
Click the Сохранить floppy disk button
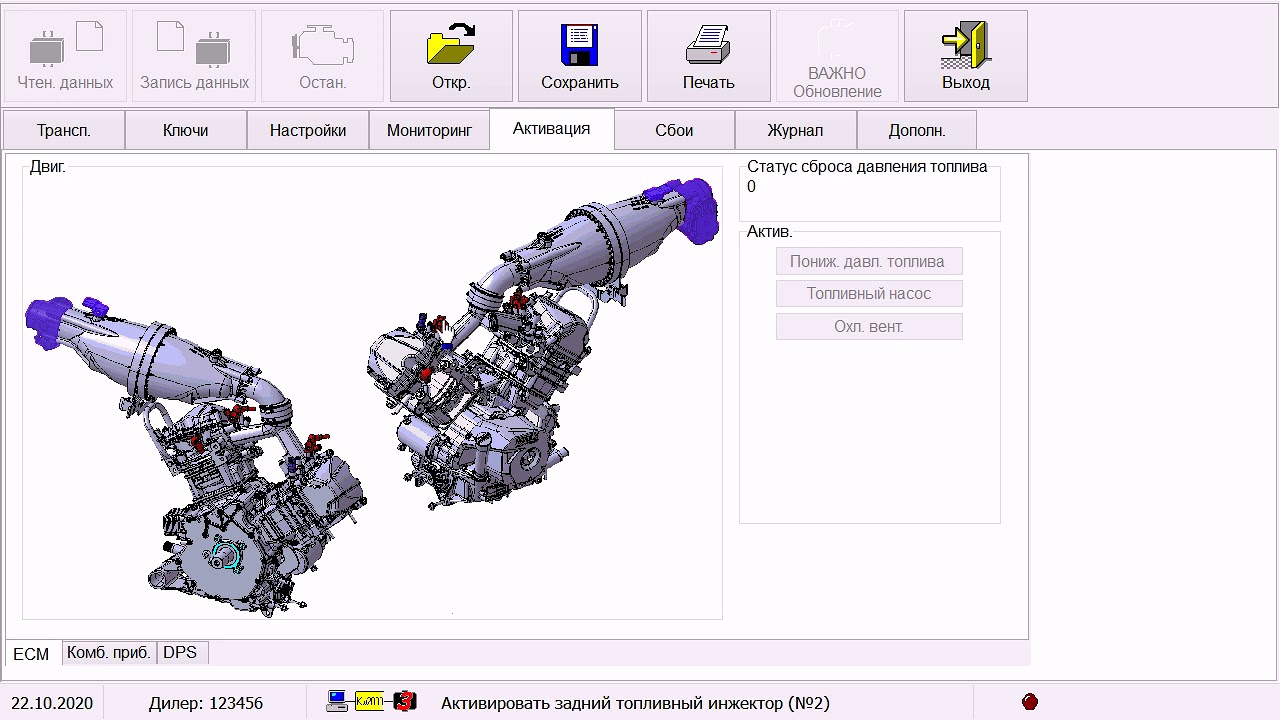click(580, 56)
